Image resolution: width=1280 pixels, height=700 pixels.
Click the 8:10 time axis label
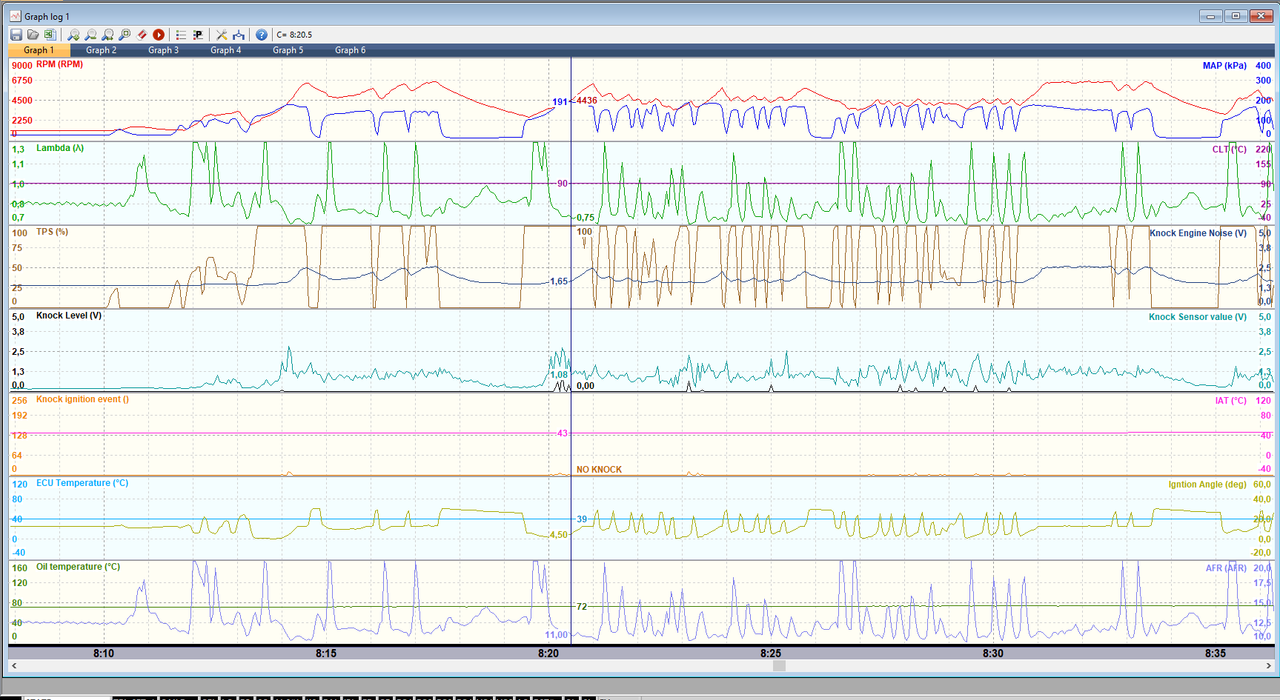pyautogui.click(x=103, y=653)
